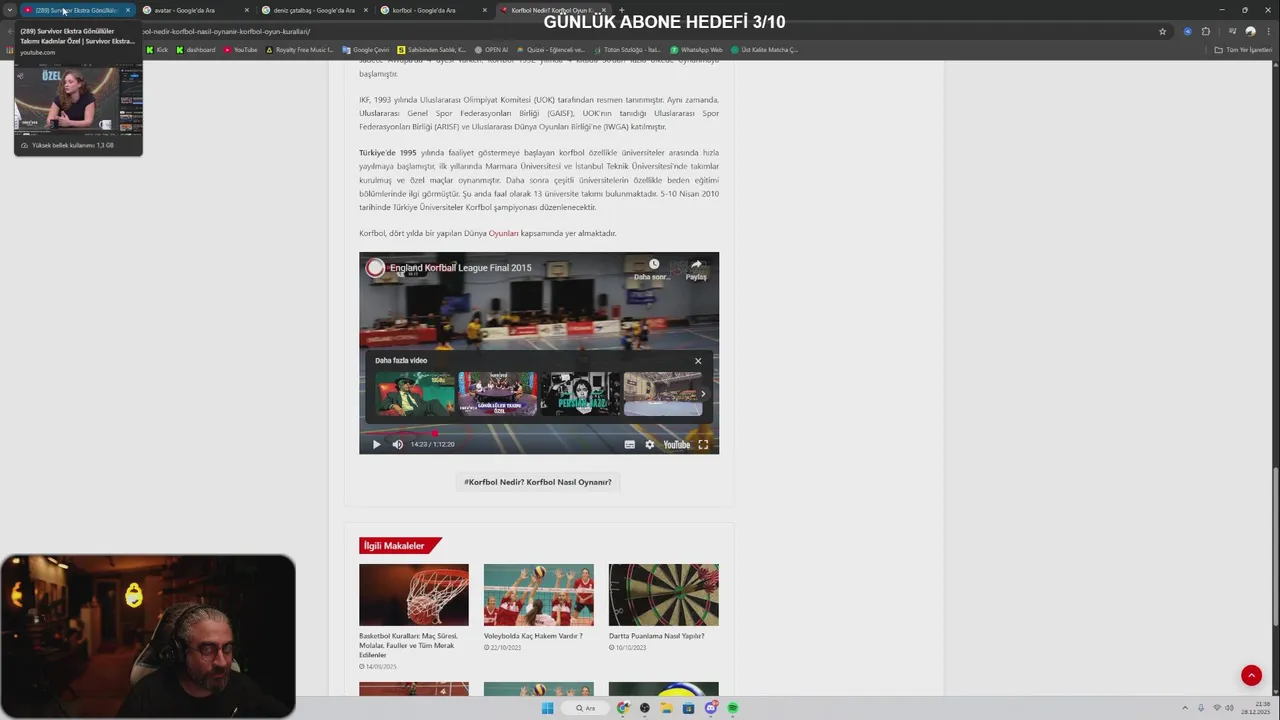
Task: Open the Windows Start menu
Action: [x=547, y=708]
